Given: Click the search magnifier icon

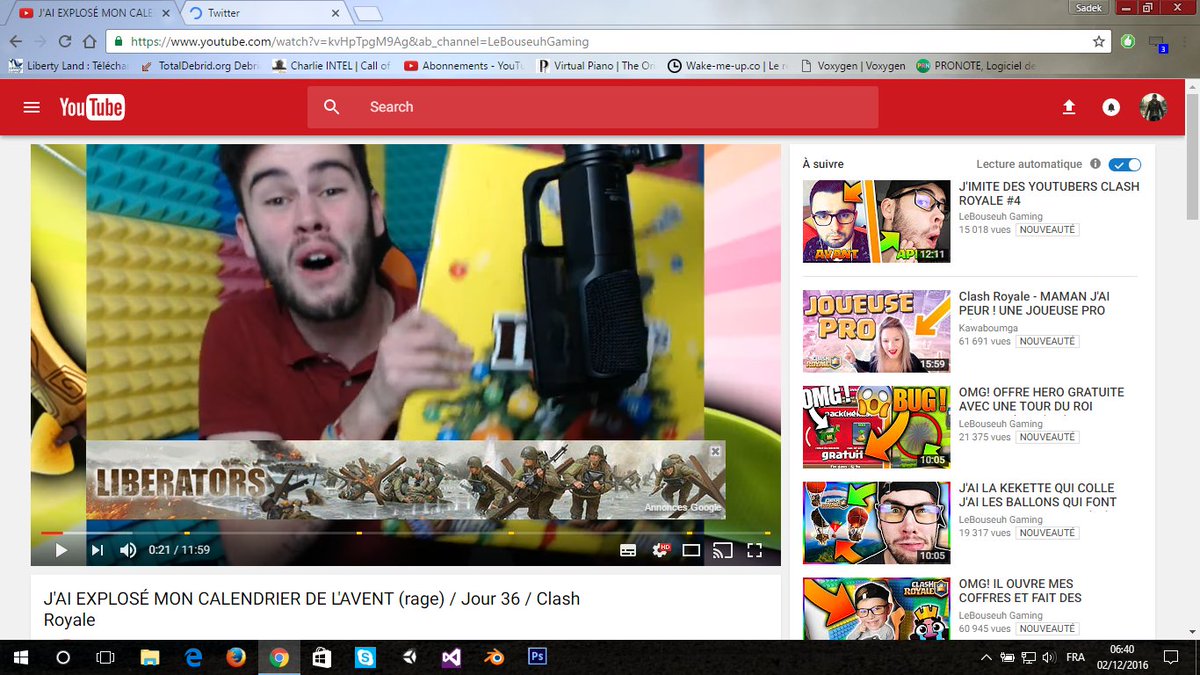Looking at the screenshot, I should 332,107.
